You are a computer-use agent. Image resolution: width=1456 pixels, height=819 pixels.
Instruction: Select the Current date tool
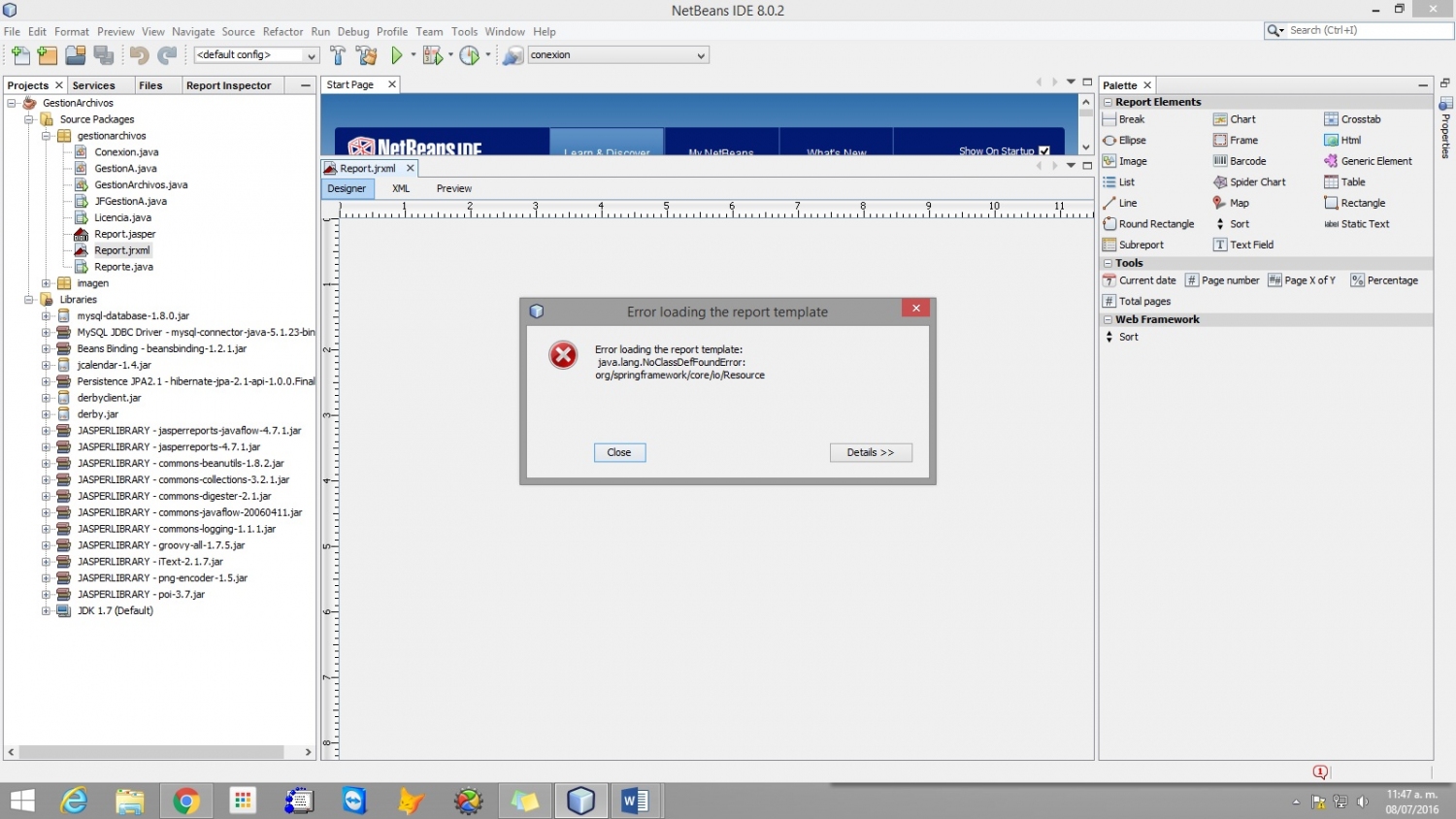click(1140, 280)
